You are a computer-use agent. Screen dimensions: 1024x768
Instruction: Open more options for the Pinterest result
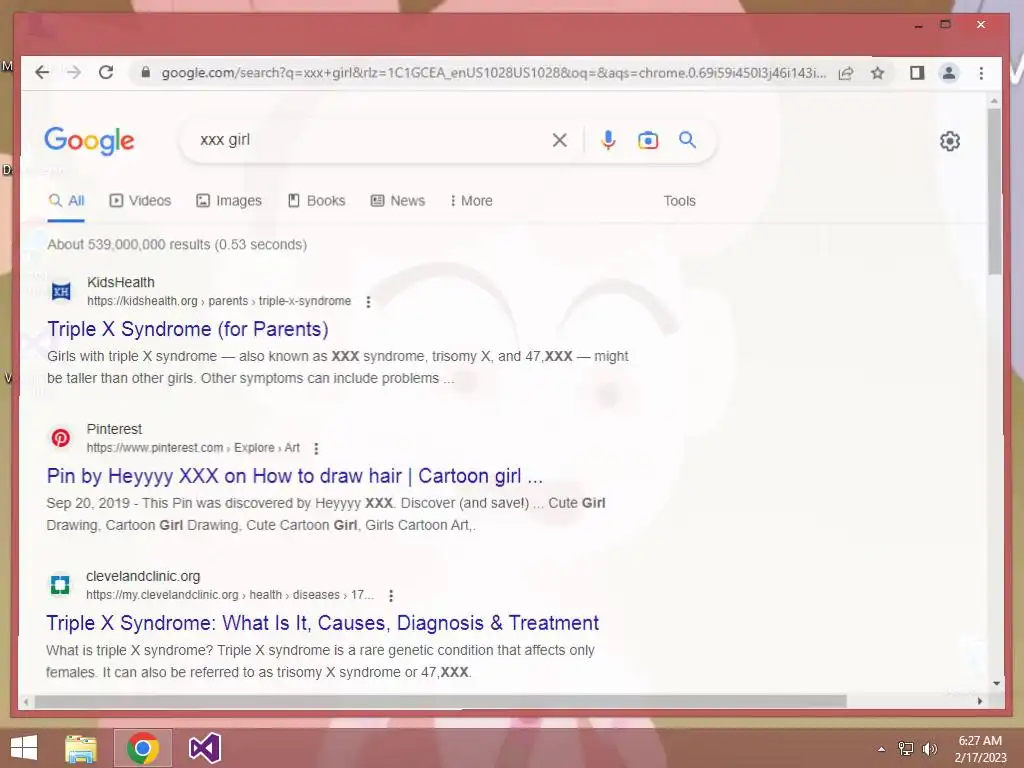click(316, 449)
